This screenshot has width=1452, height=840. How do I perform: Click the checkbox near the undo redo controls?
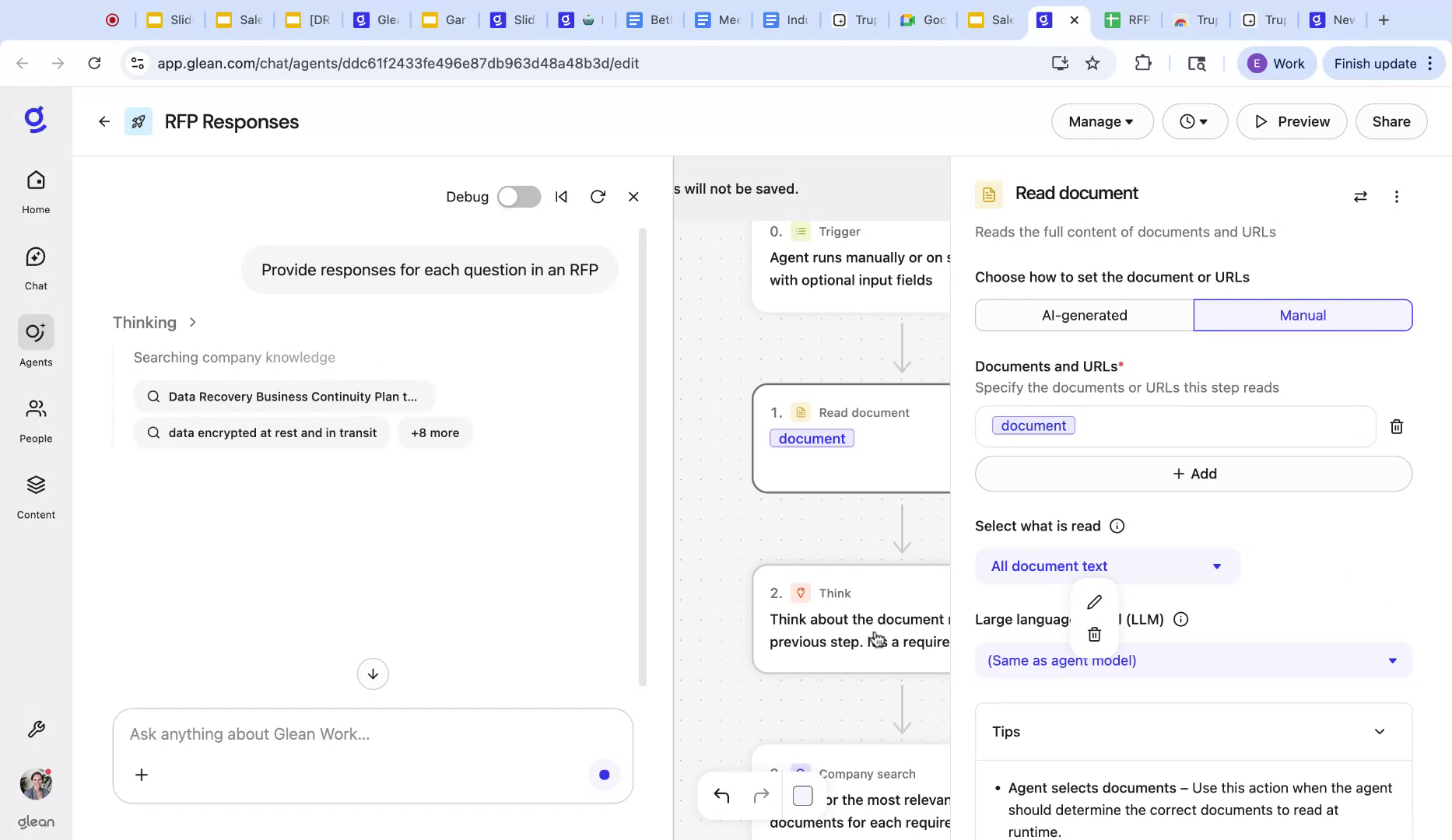pos(802,796)
